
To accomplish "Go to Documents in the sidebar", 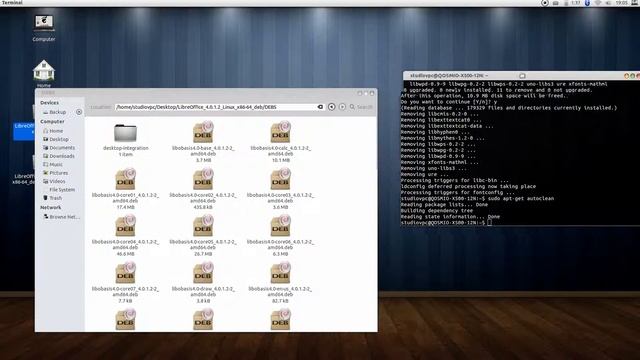I will coord(59,148).
